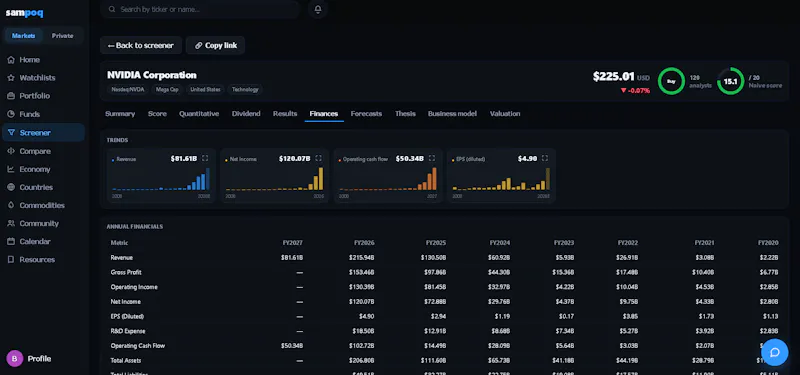This screenshot has height=375, width=800.
Task: Switch to Private mode
Action: (x=62, y=36)
